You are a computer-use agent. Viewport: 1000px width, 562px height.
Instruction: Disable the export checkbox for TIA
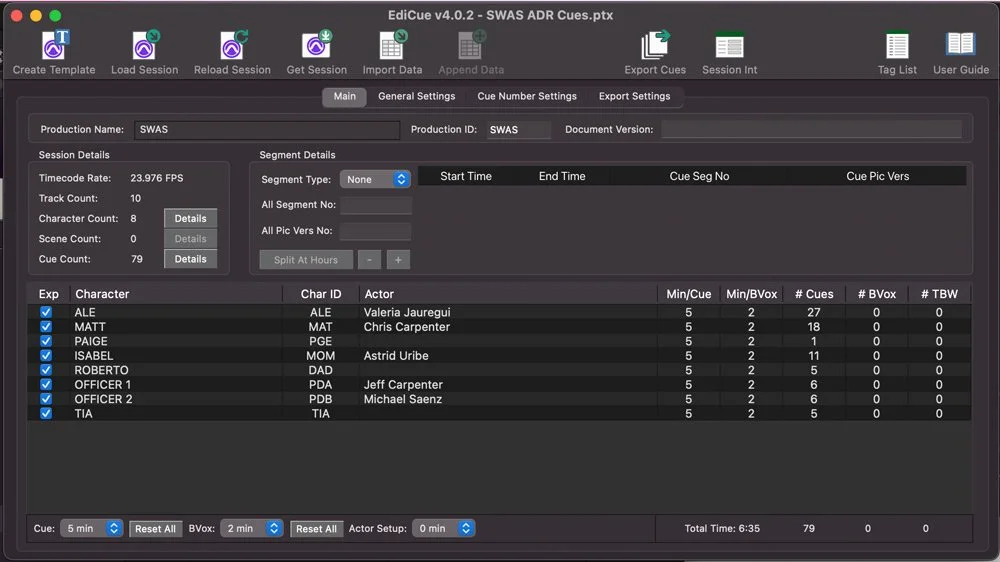coord(46,413)
